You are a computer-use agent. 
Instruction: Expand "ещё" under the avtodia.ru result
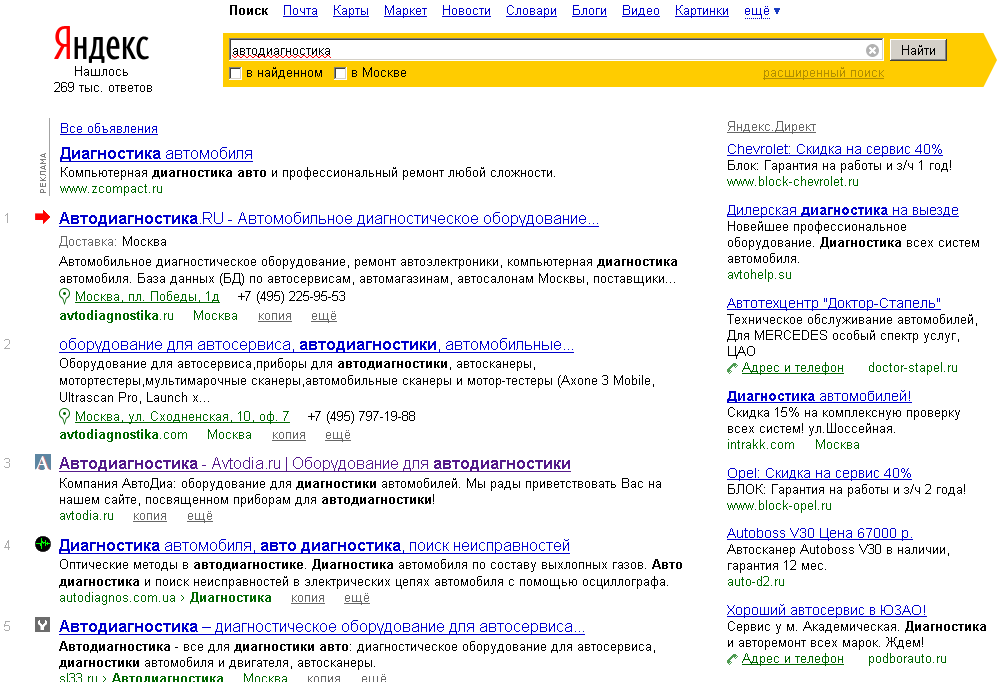tap(200, 516)
